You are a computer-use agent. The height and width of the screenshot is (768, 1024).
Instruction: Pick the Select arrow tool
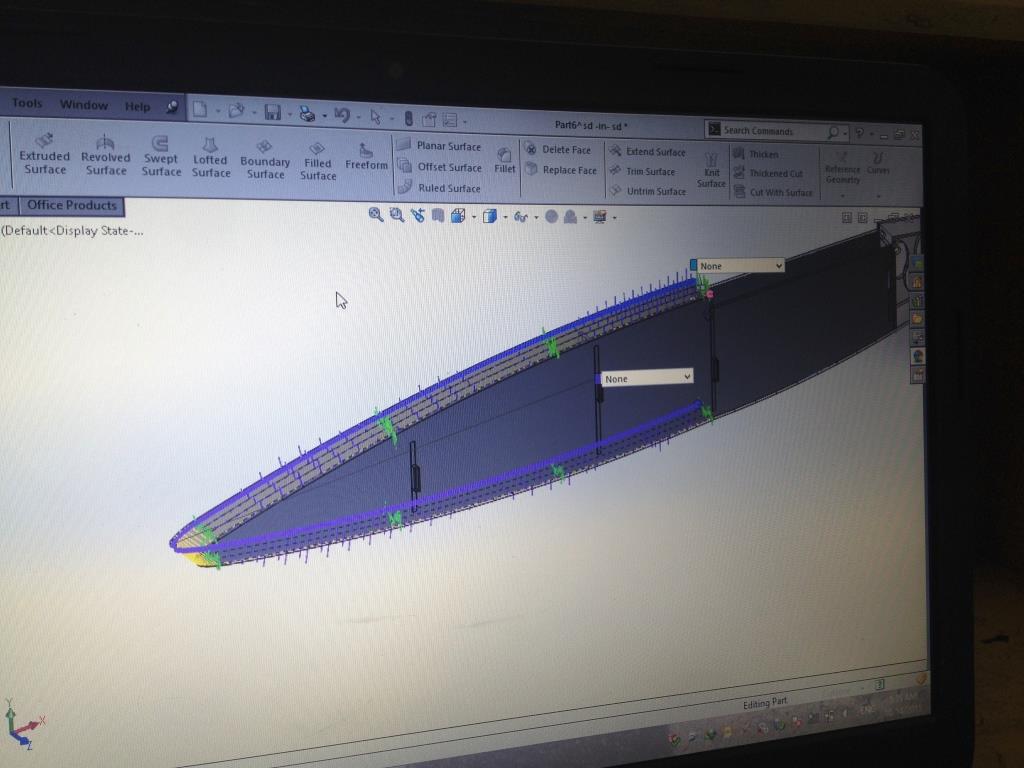376,116
